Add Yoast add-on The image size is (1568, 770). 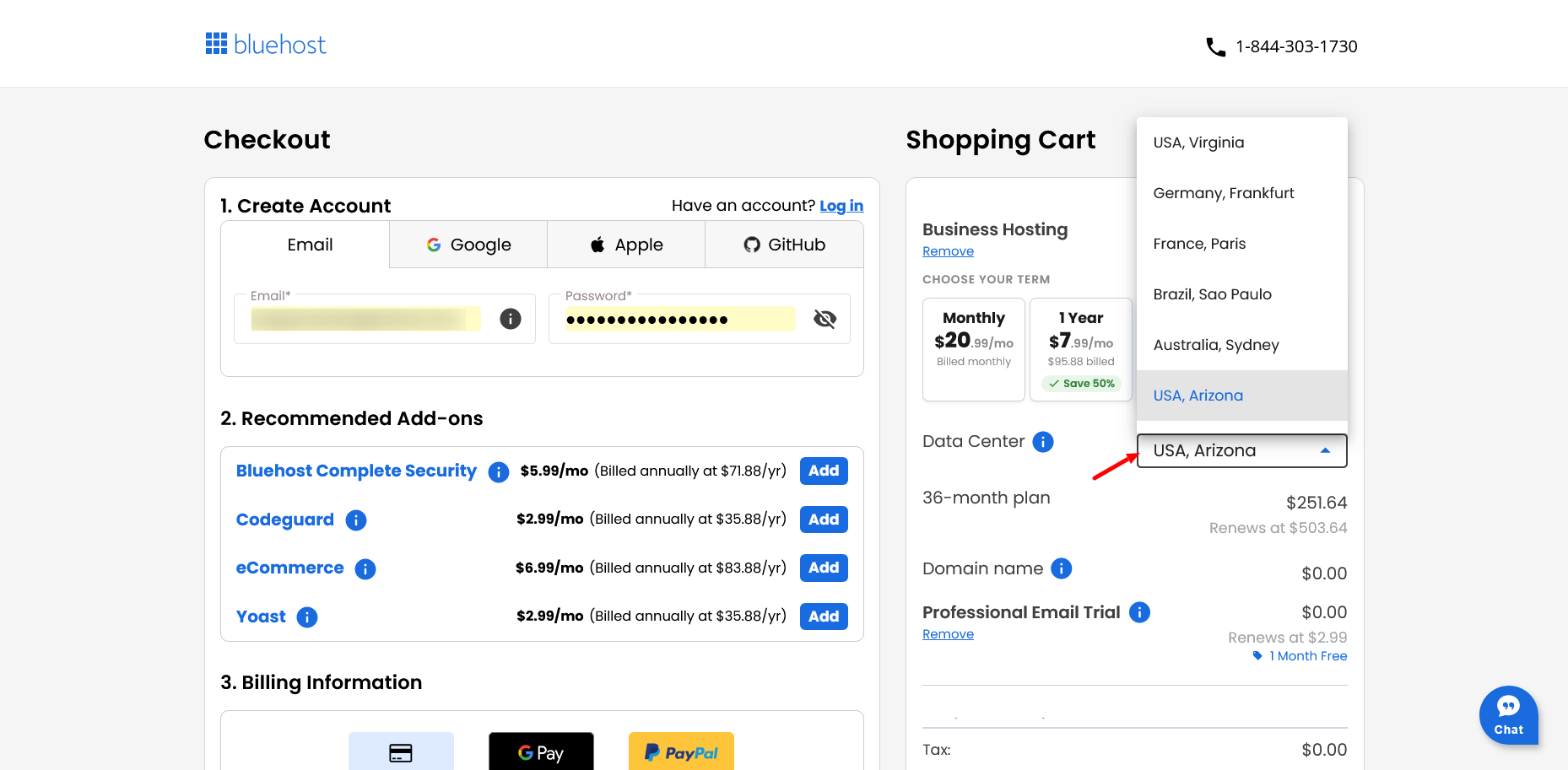[824, 617]
